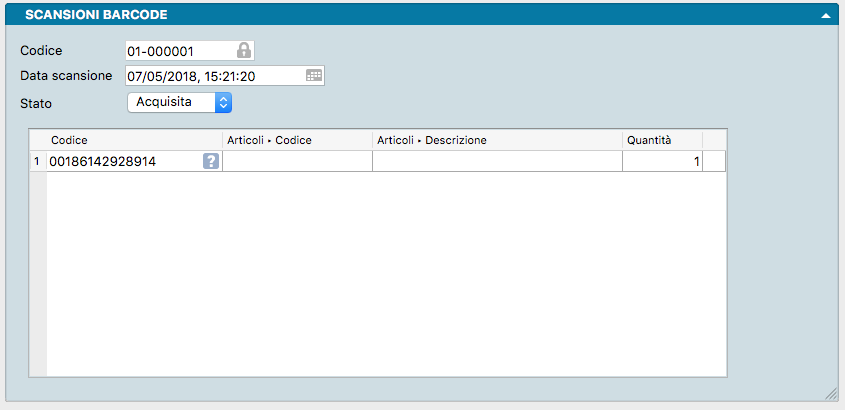Click the blank last column header after Quantità
Viewport: 845px width, 410px height.
coord(714,140)
